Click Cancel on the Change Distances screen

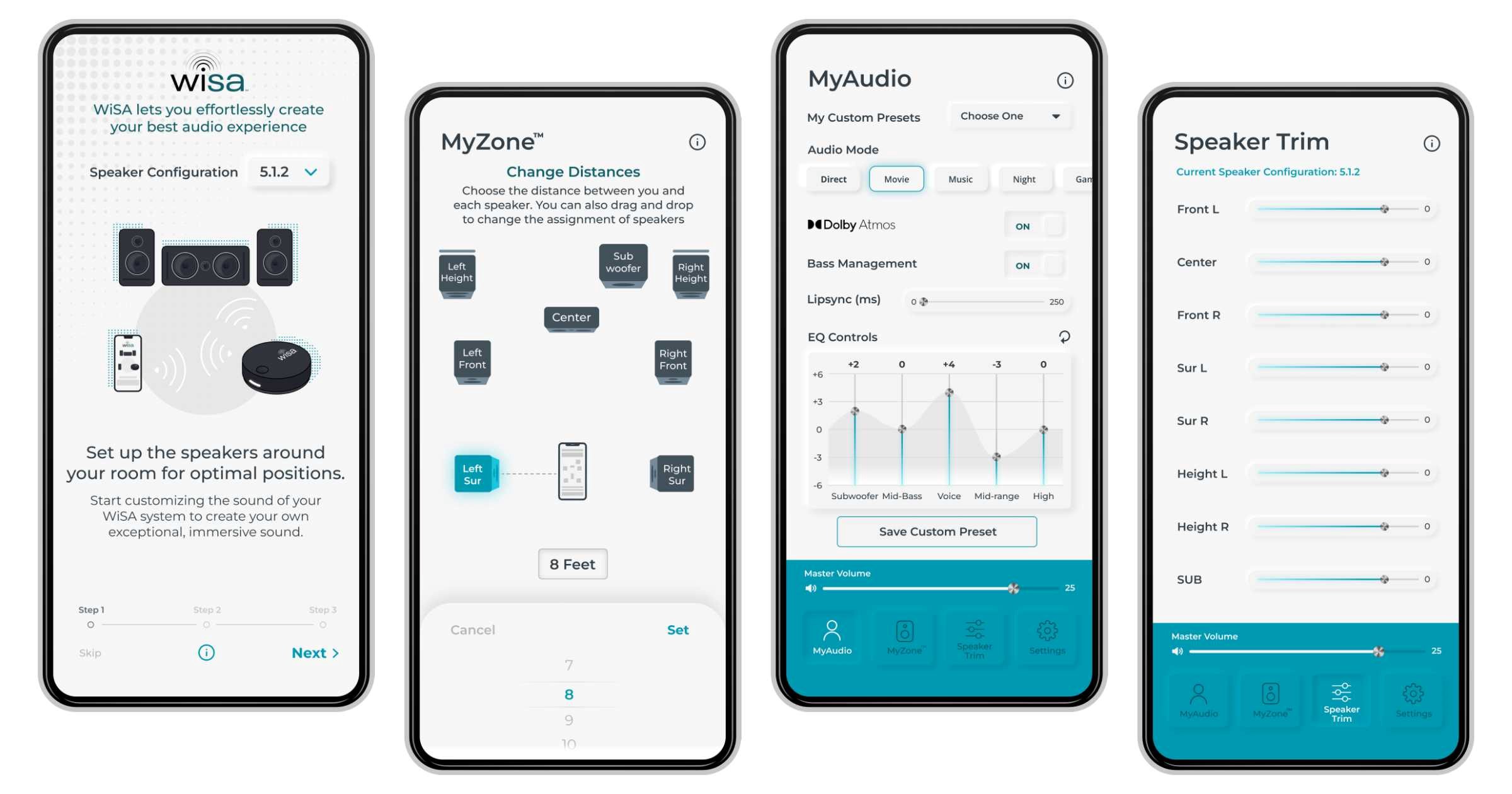pyautogui.click(x=471, y=628)
